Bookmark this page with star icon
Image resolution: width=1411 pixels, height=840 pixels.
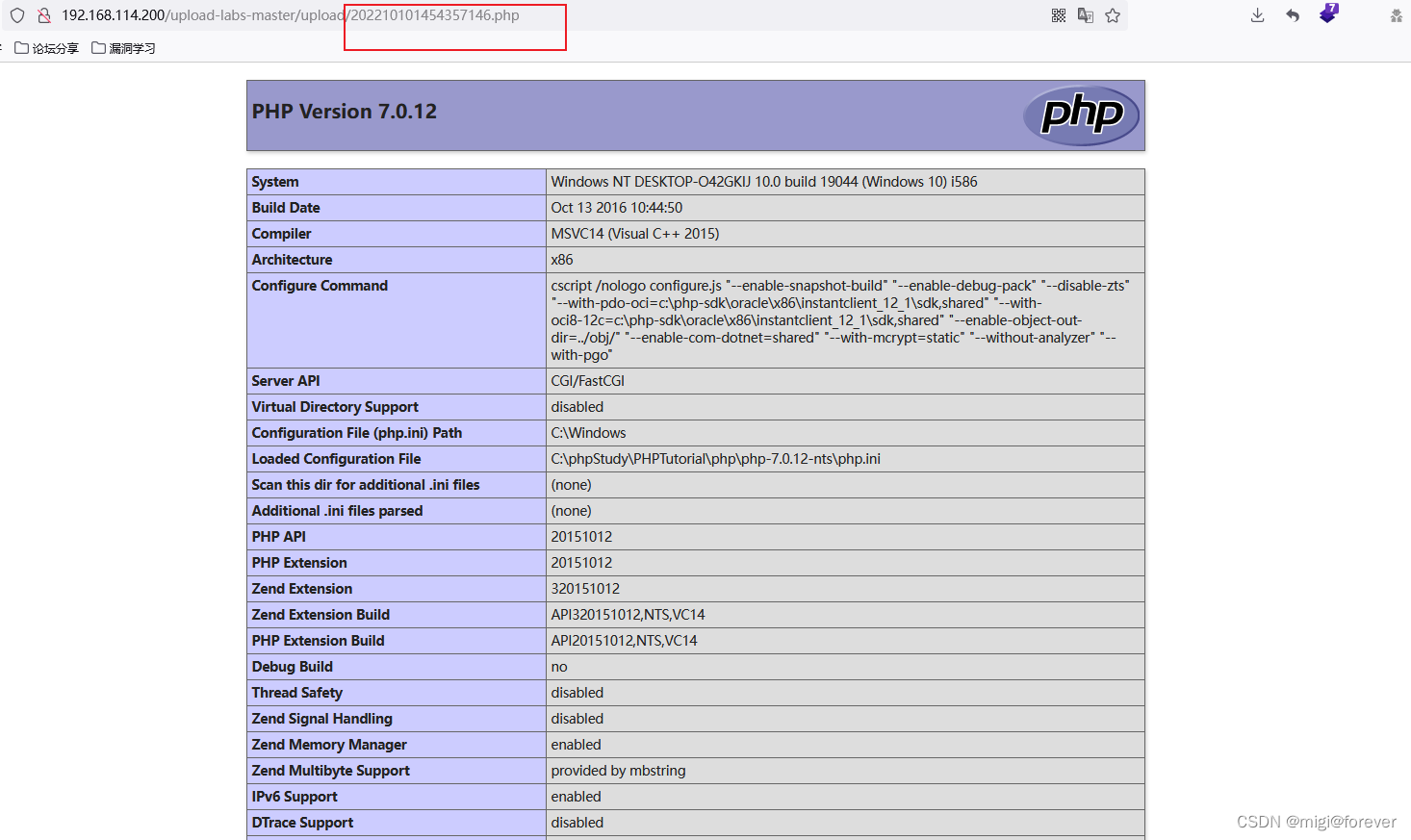(1113, 15)
